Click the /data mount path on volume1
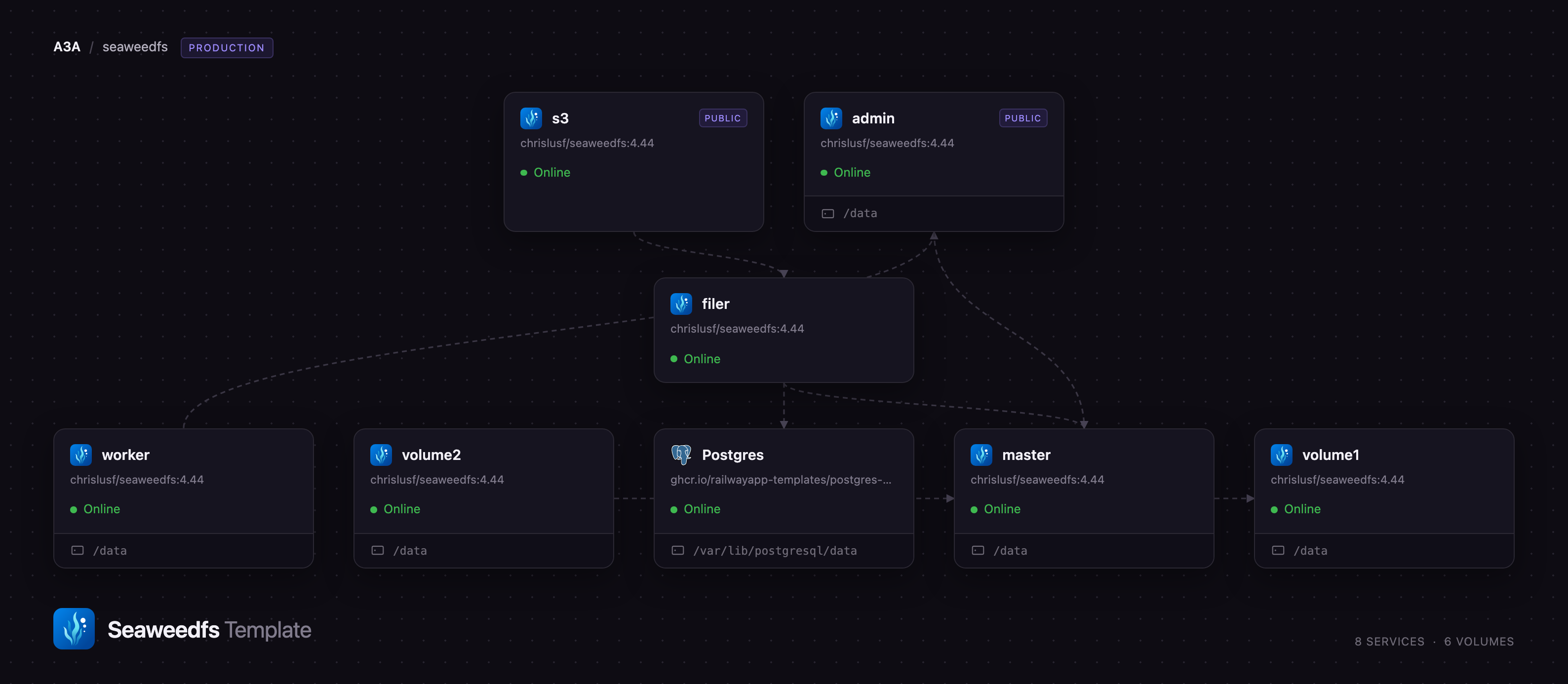 pos(1310,551)
